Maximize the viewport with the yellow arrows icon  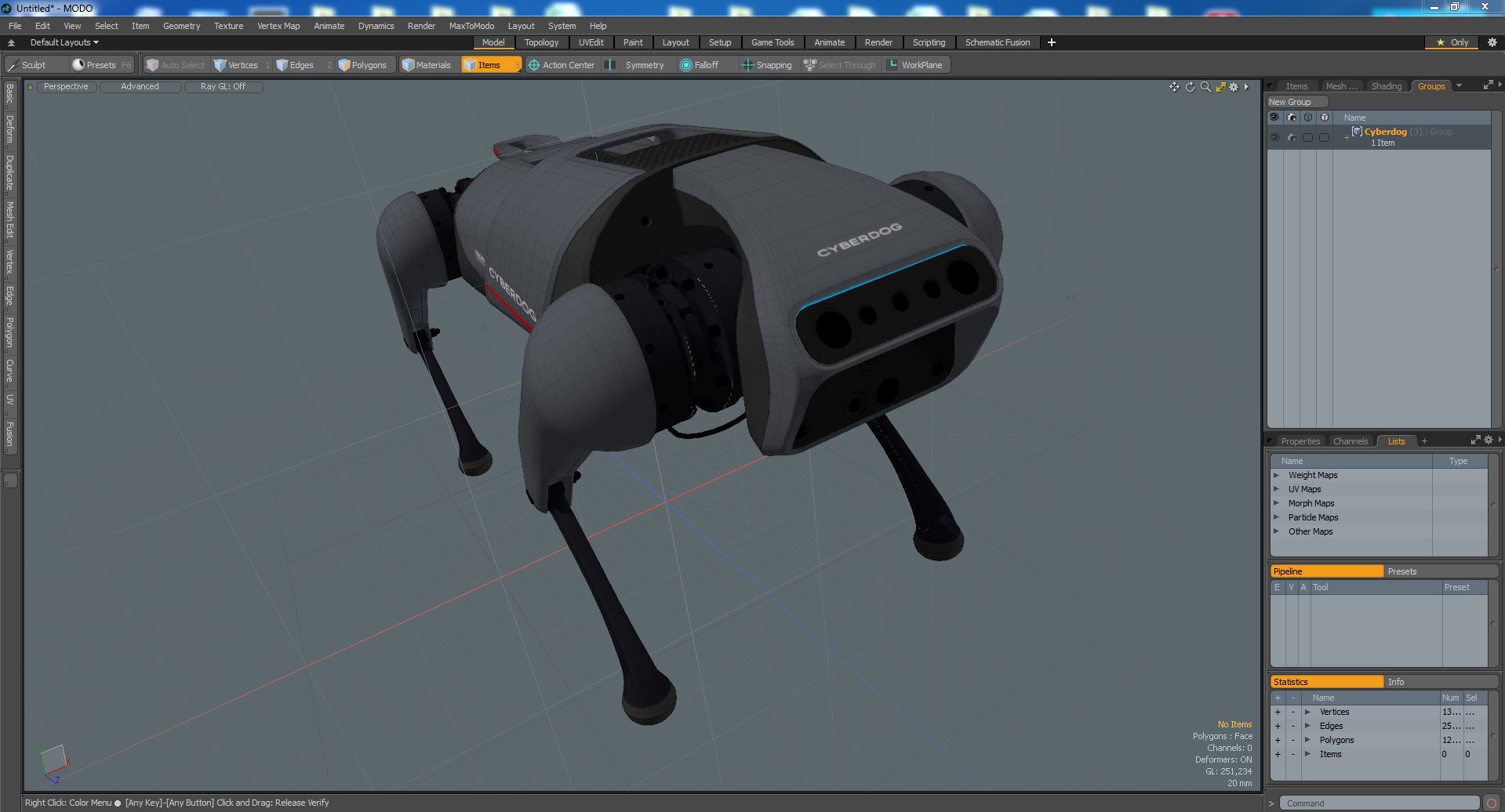(1220, 87)
